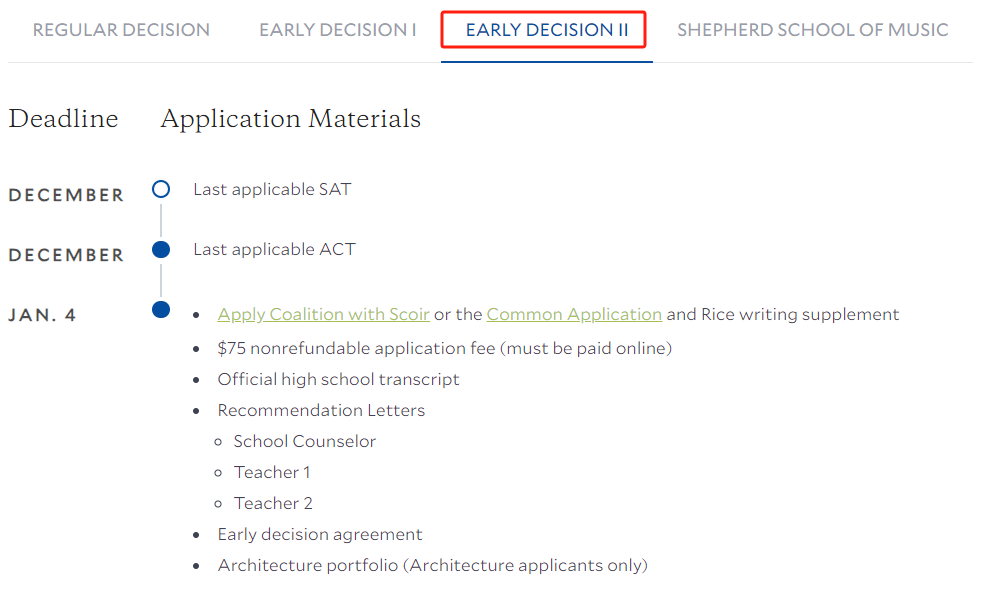Click the filled ACT timeline dot
The height and width of the screenshot is (589, 1002).
[x=161, y=249]
